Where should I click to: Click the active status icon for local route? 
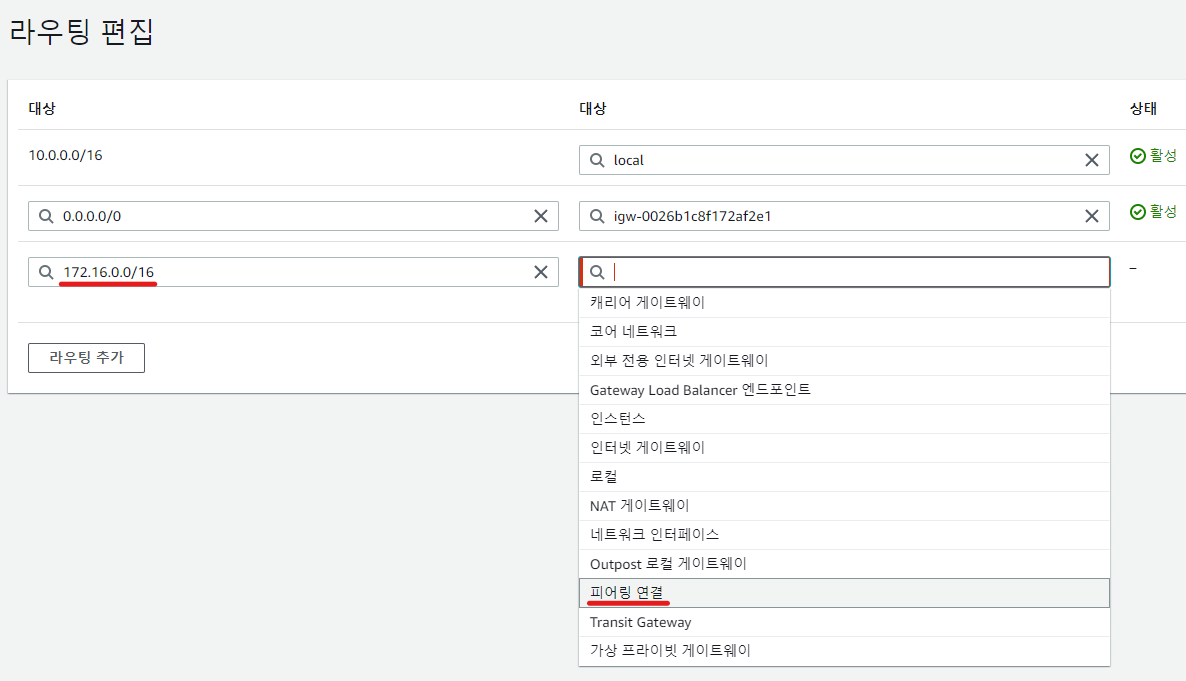(x=1137, y=156)
